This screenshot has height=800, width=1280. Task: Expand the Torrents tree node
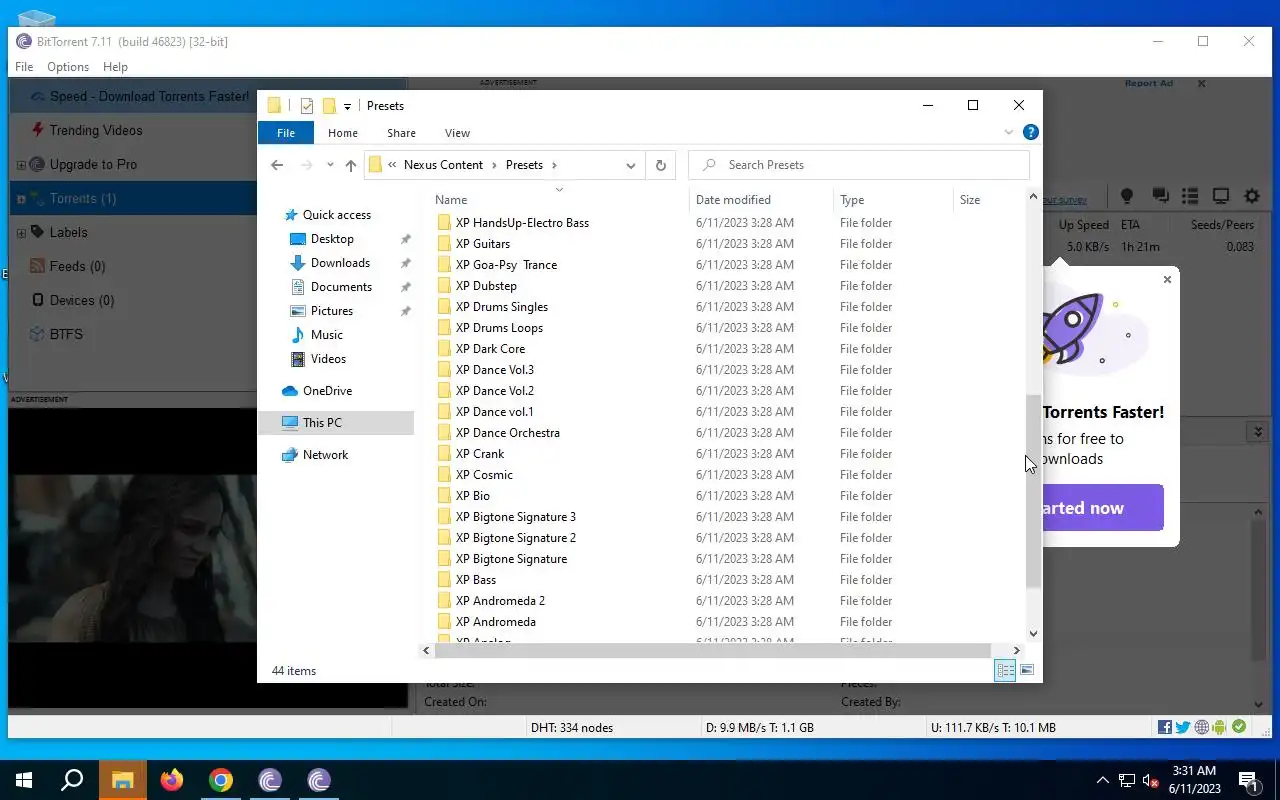21,199
